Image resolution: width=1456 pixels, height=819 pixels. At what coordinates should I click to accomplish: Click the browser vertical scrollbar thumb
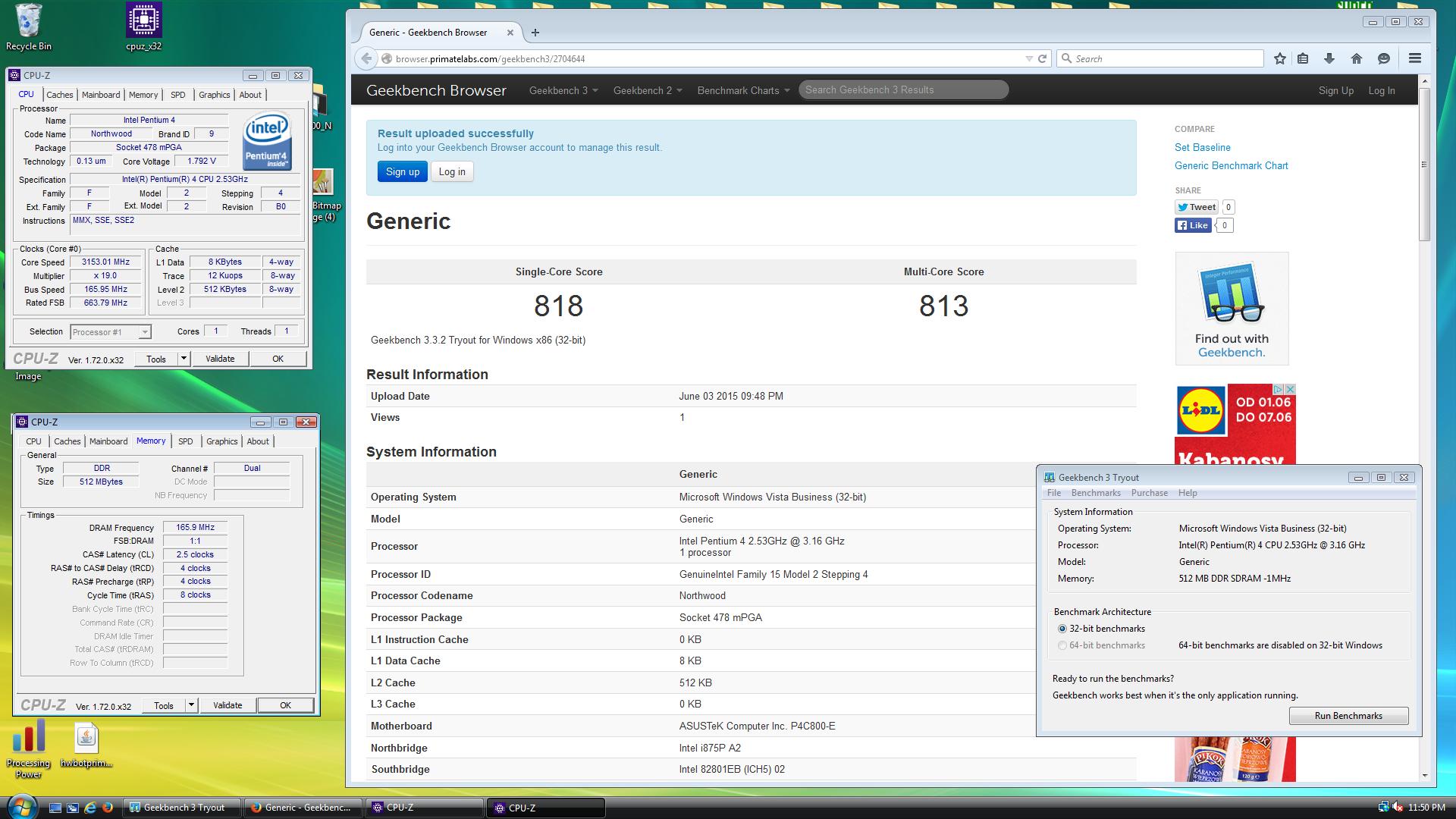1423,164
